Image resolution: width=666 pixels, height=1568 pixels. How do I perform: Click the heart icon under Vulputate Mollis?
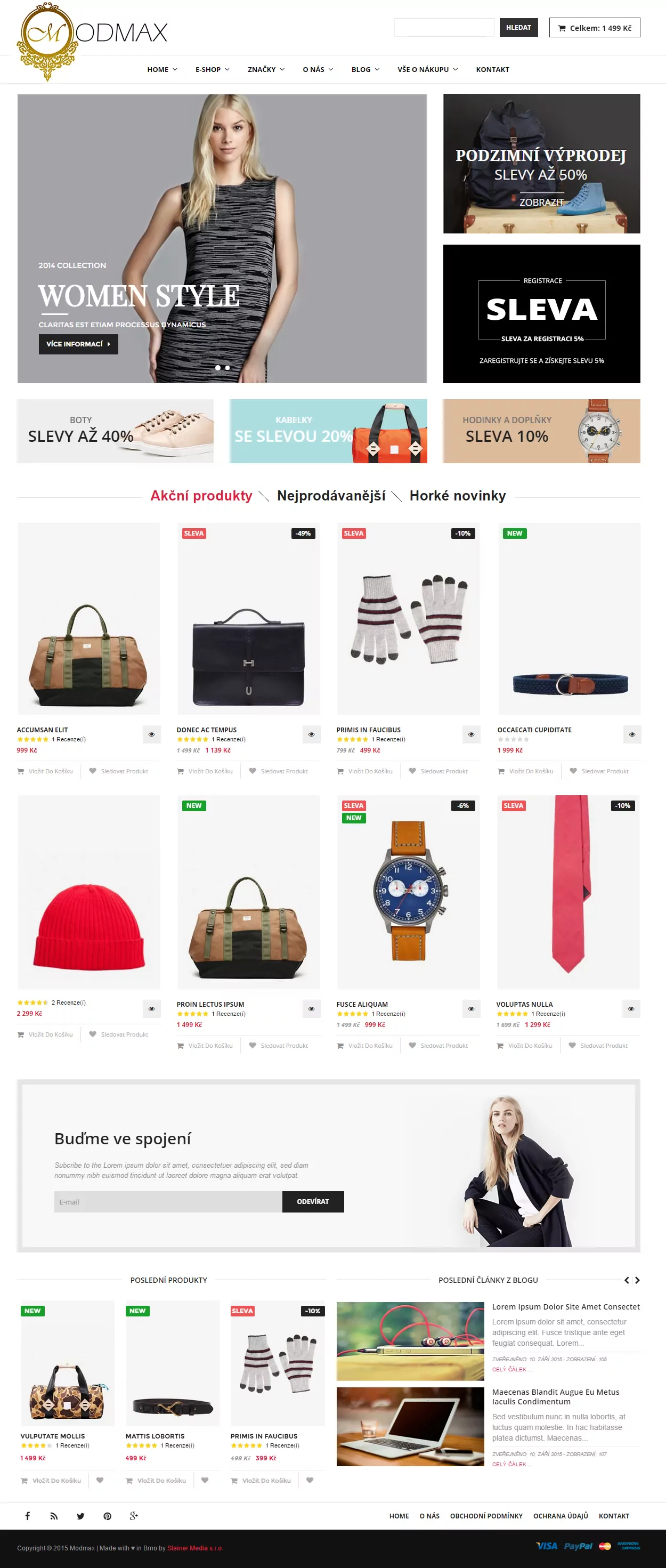[x=100, y=1481]
